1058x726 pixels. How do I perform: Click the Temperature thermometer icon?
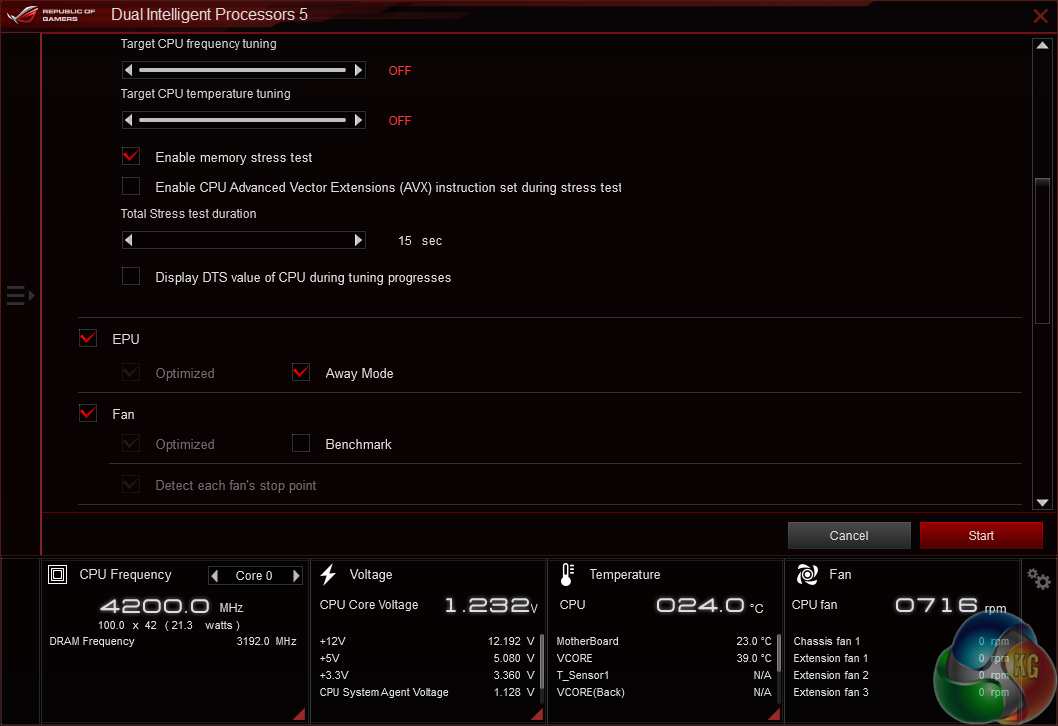(x=567, y=574)
